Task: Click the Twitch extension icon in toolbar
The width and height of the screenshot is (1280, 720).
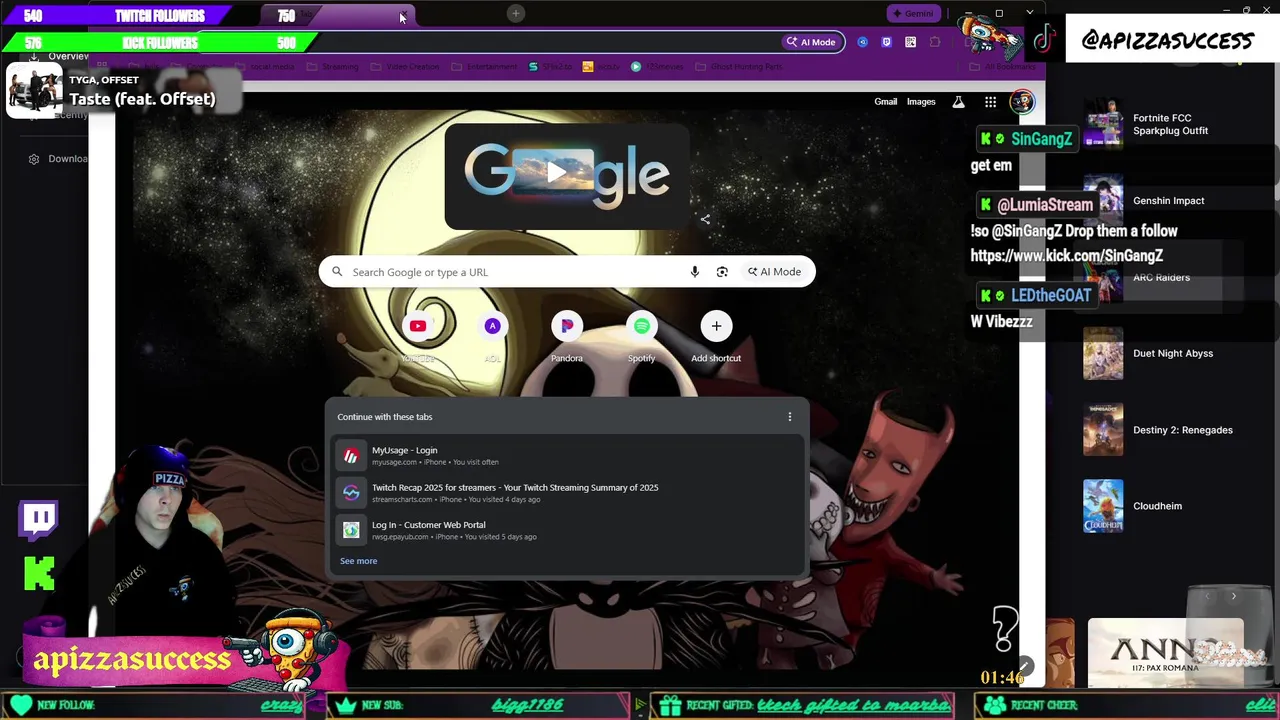Action: tap(886, 42)
